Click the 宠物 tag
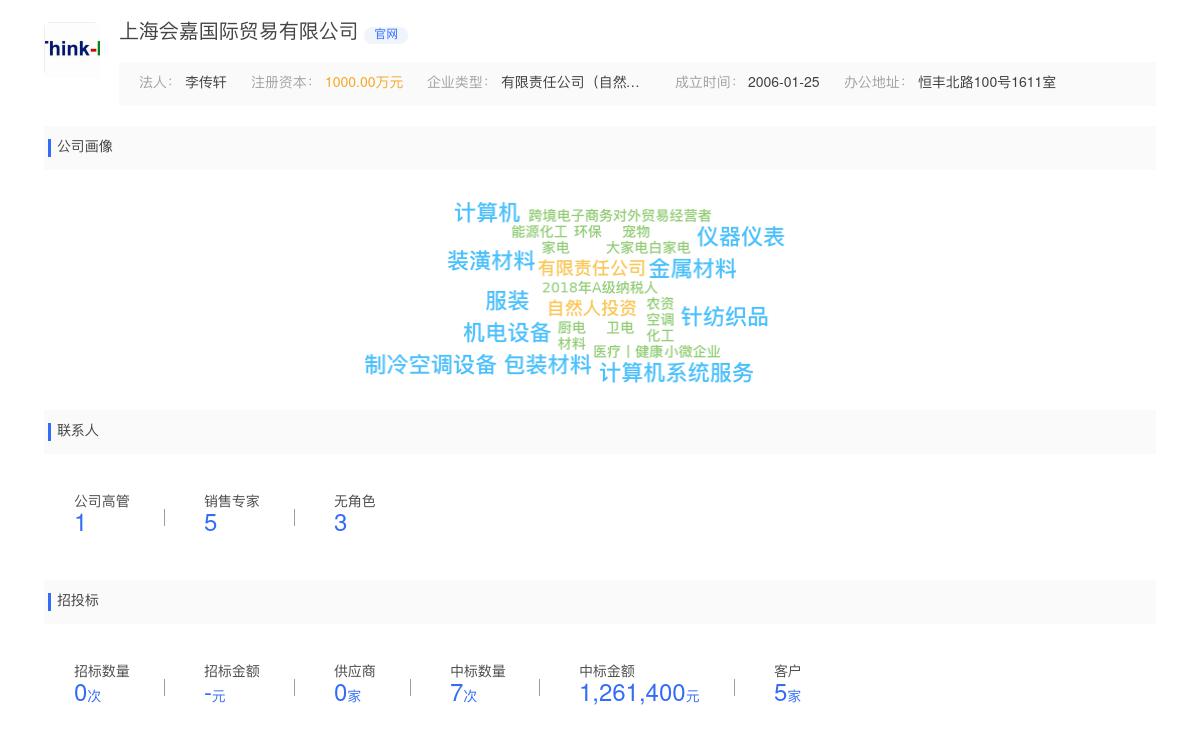Image resolution: width=1200 pixels, height=752 pixels. (x=636, y=232)
